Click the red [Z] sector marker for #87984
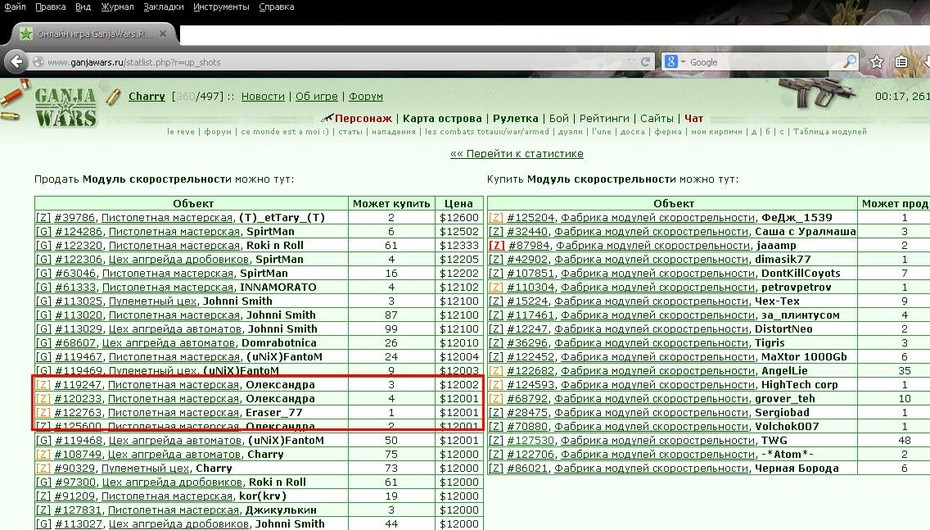Screen dimensions: 930x530 click(x=497, y=245)
